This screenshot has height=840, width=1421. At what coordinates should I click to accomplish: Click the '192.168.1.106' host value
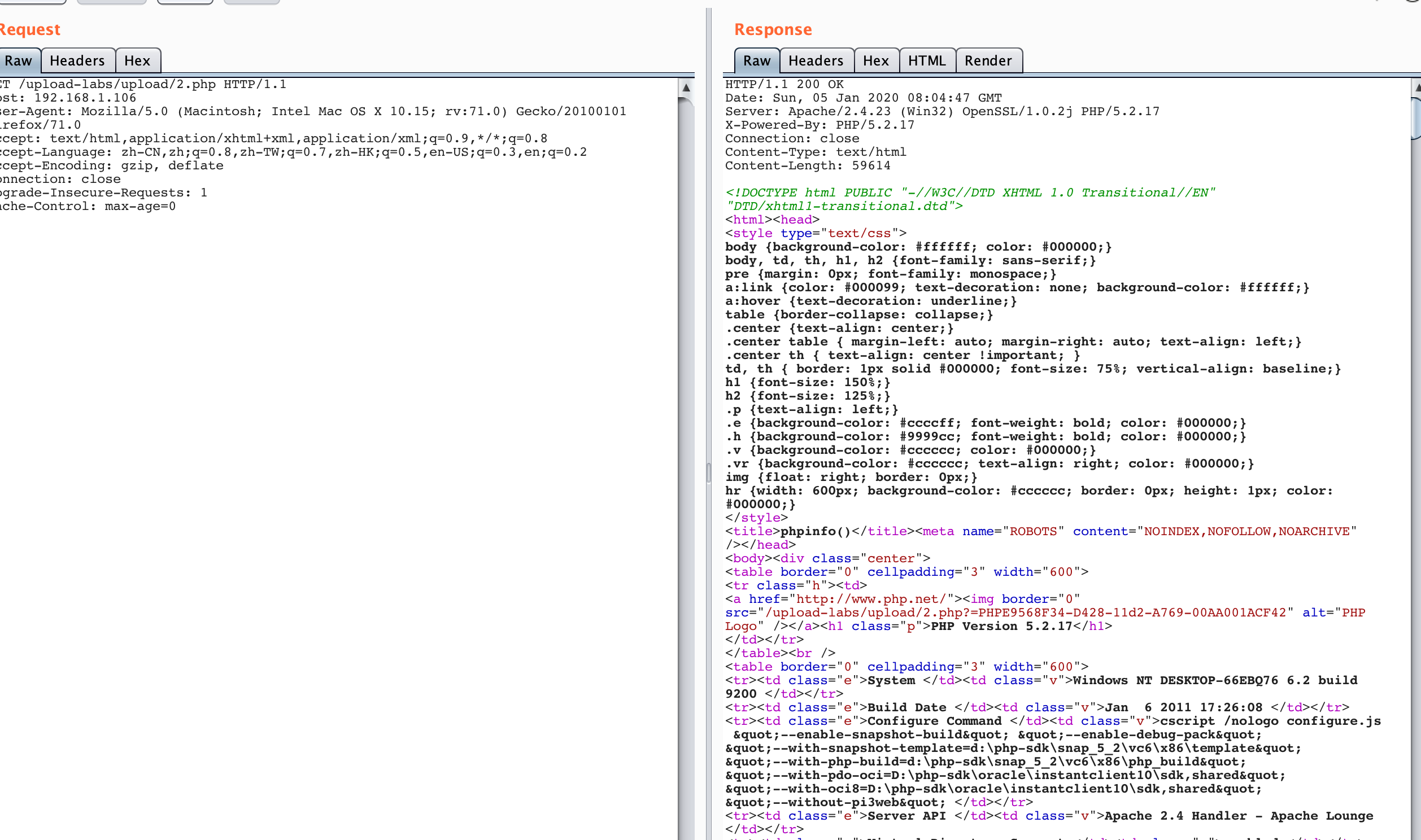click(x=85, y=98)
